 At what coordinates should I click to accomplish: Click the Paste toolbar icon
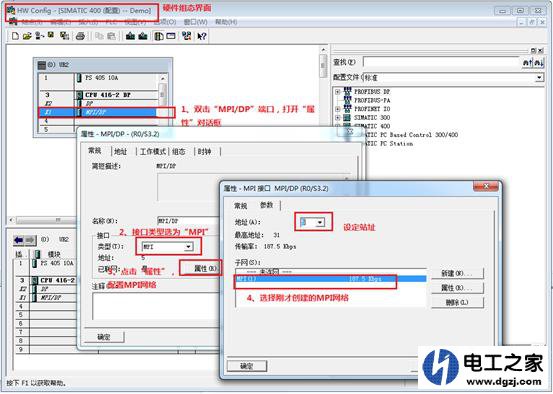pyautogui.click(x=111, y=36)
